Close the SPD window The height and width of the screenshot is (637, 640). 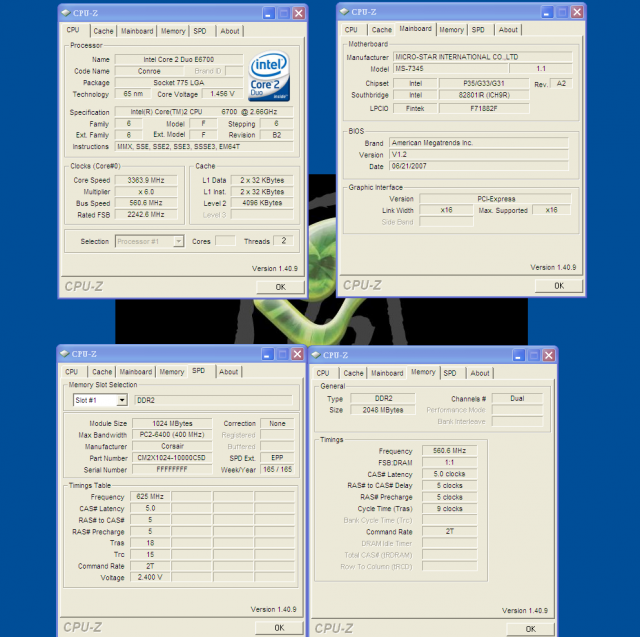click(x=298, y=354)
